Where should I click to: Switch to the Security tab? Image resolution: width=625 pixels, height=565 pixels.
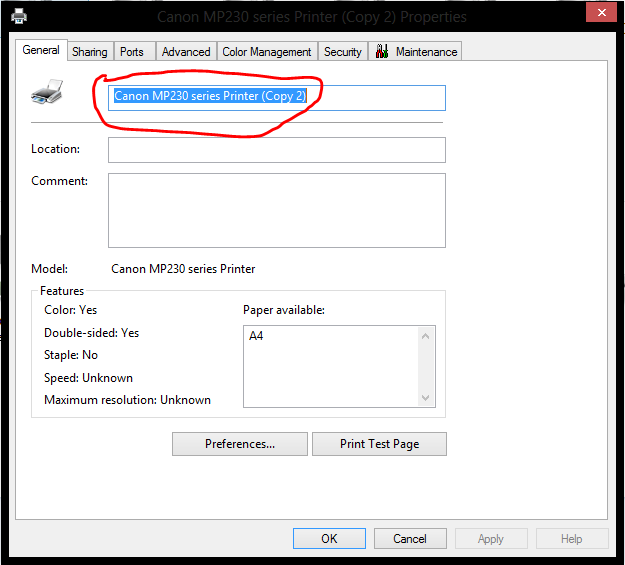343,51
